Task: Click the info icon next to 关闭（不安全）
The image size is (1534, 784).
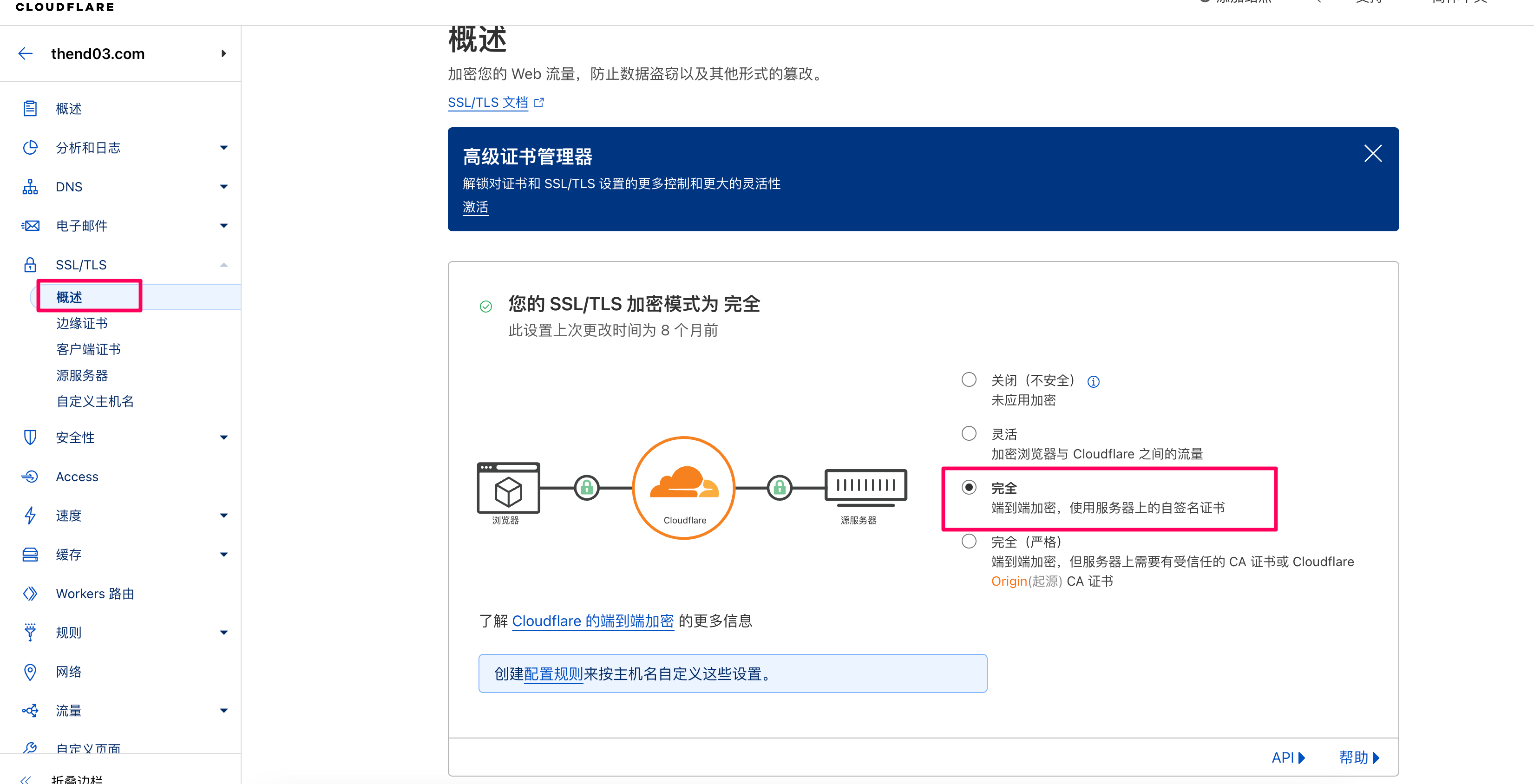Action: point(1093,382)
